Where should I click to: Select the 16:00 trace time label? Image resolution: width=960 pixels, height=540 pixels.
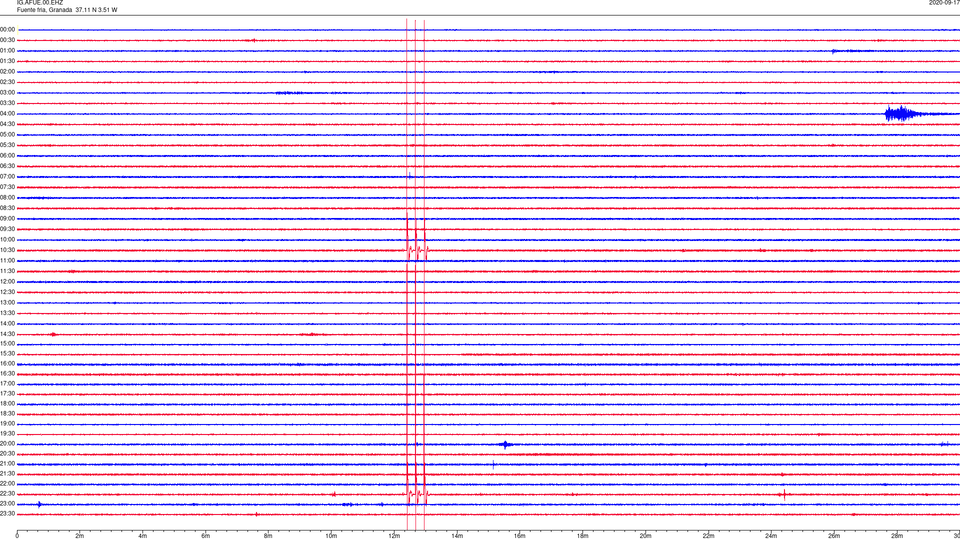click(x=7, y=364)
